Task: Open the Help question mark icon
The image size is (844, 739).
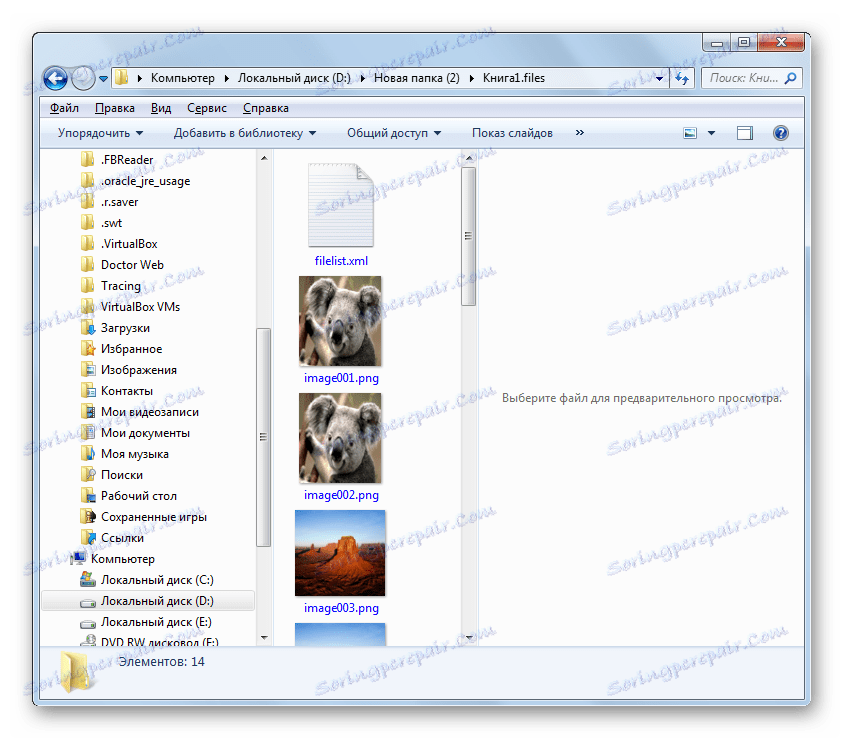Action: (x=781, y=132)
